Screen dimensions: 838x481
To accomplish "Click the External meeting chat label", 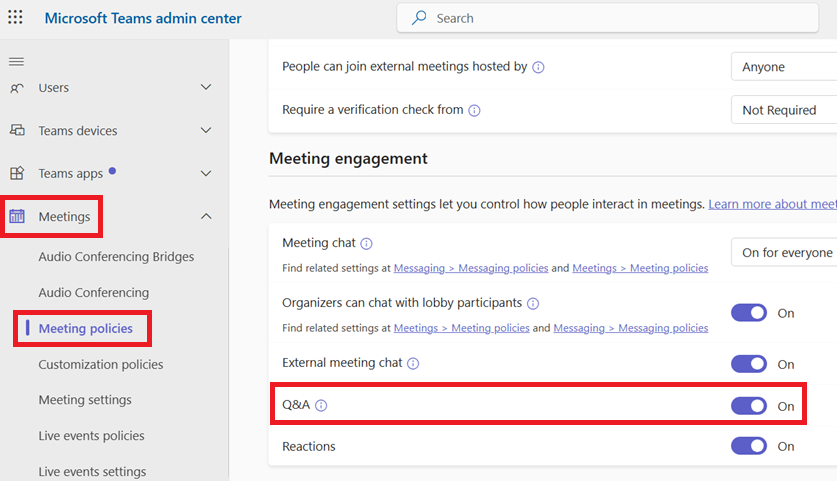I will (342, 363).
